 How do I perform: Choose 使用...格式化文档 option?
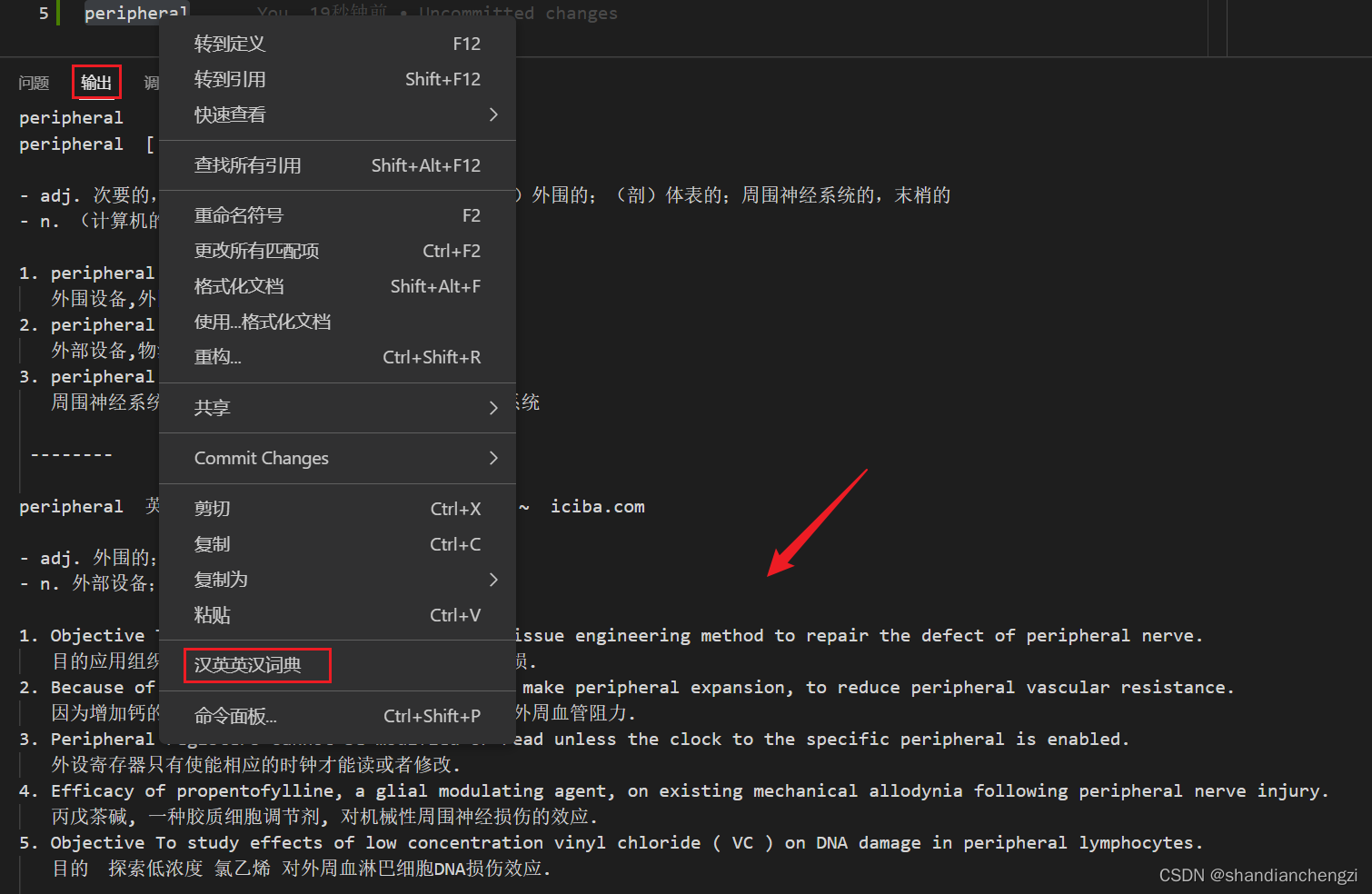[x=337, y=322]
